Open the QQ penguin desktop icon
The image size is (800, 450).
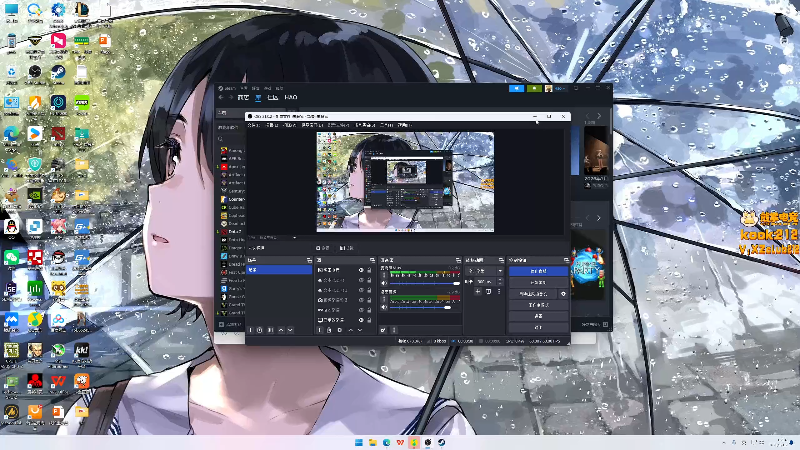pyautogui.click(x=11, y=227)
